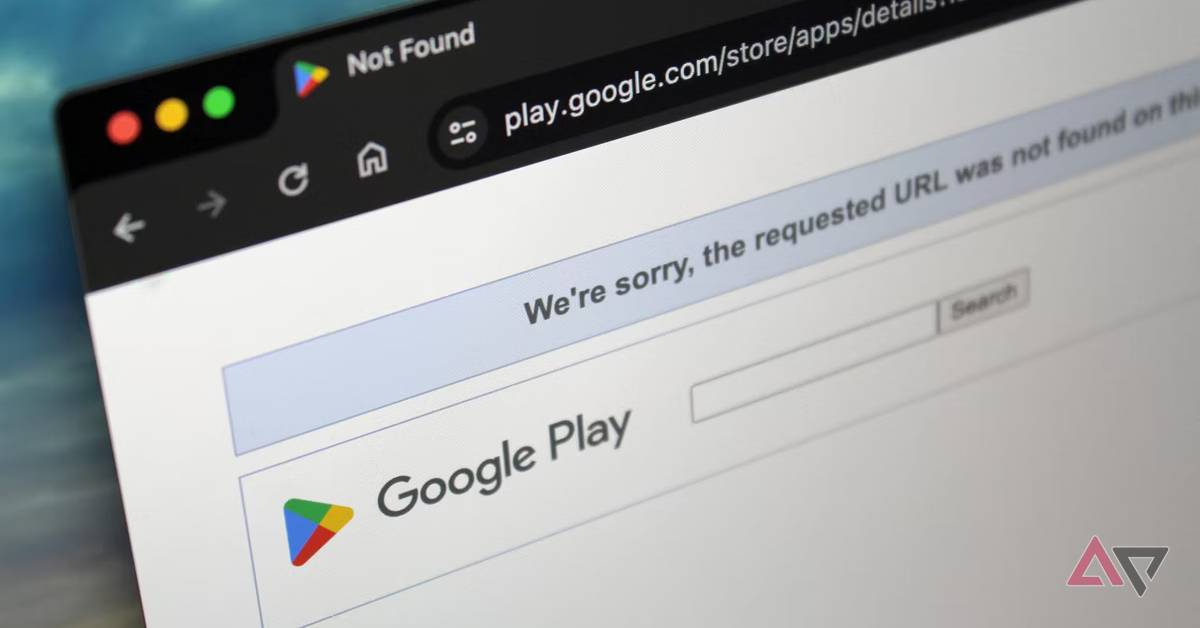Viewport: 1200px width, 628px height.
Task: Maximize the window with the green button
Action: (218, 102)
